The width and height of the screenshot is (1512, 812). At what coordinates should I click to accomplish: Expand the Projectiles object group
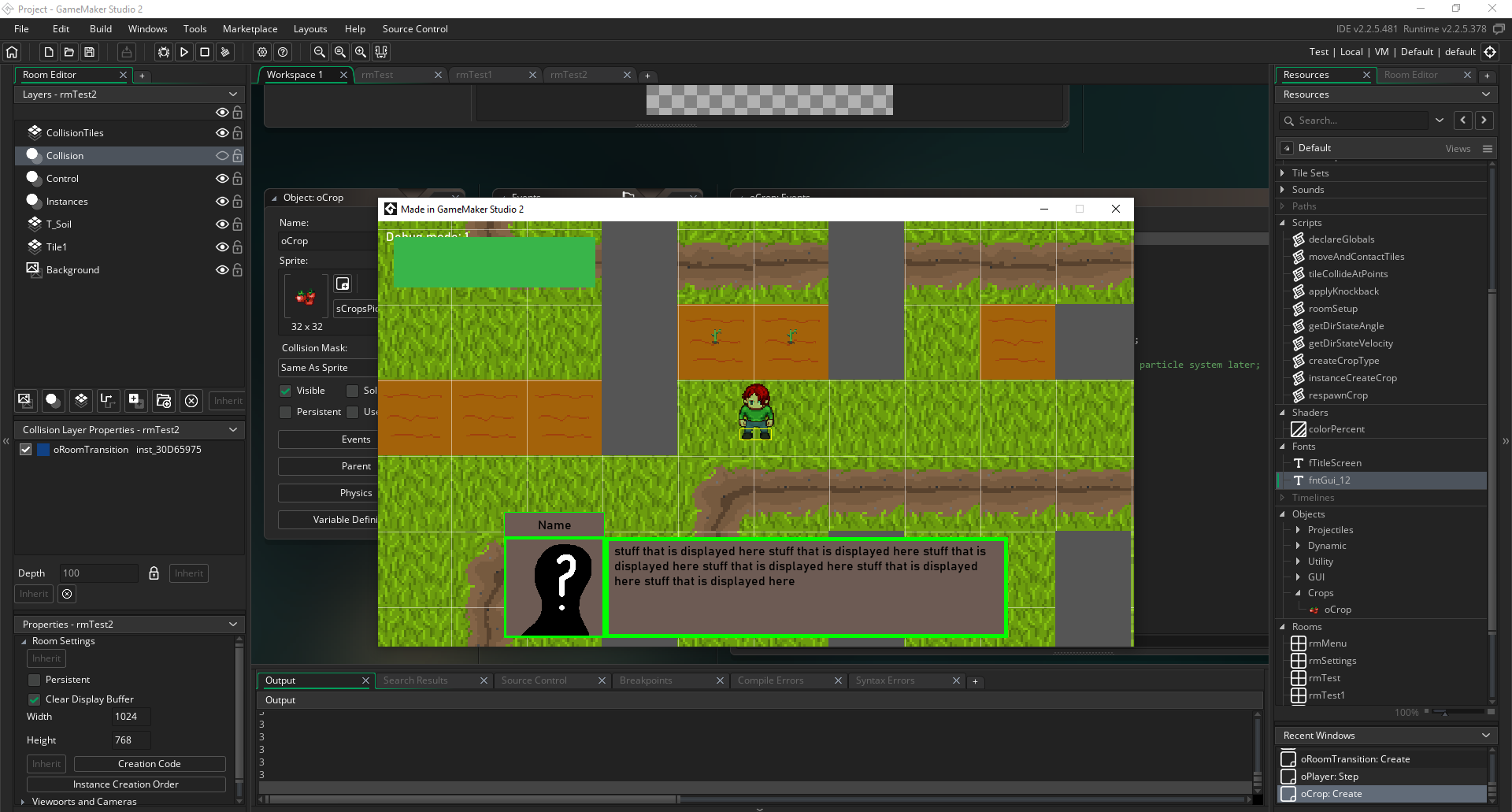click(1298, 530)
